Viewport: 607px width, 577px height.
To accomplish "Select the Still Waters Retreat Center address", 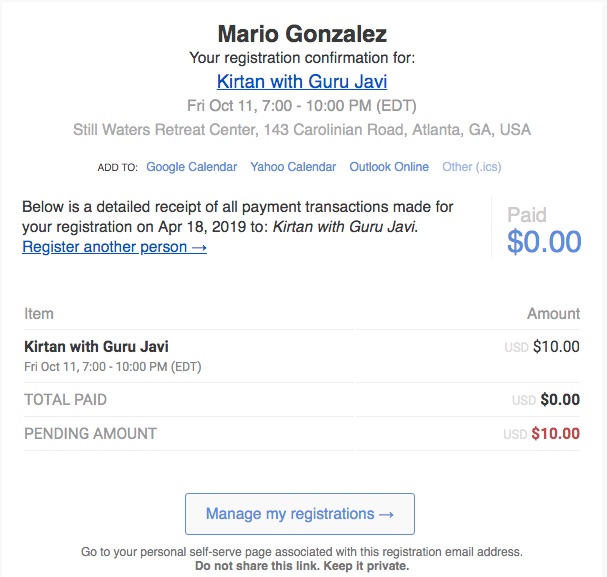I will pos(302,130).
